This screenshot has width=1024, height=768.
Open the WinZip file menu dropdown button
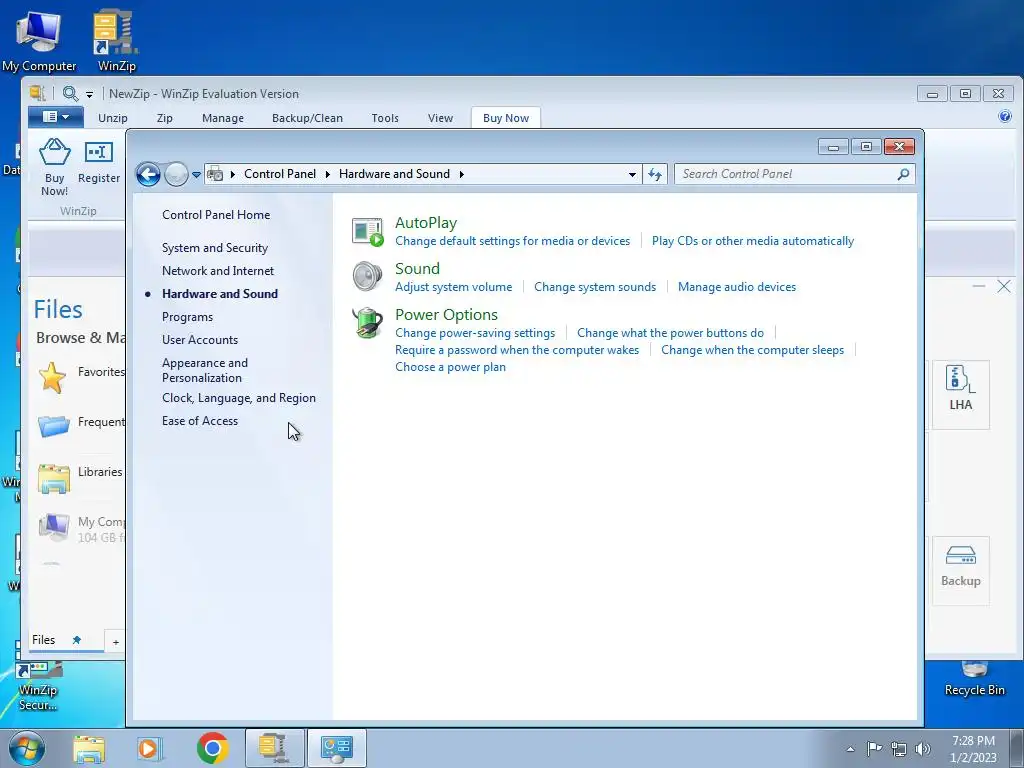[56, 117]
